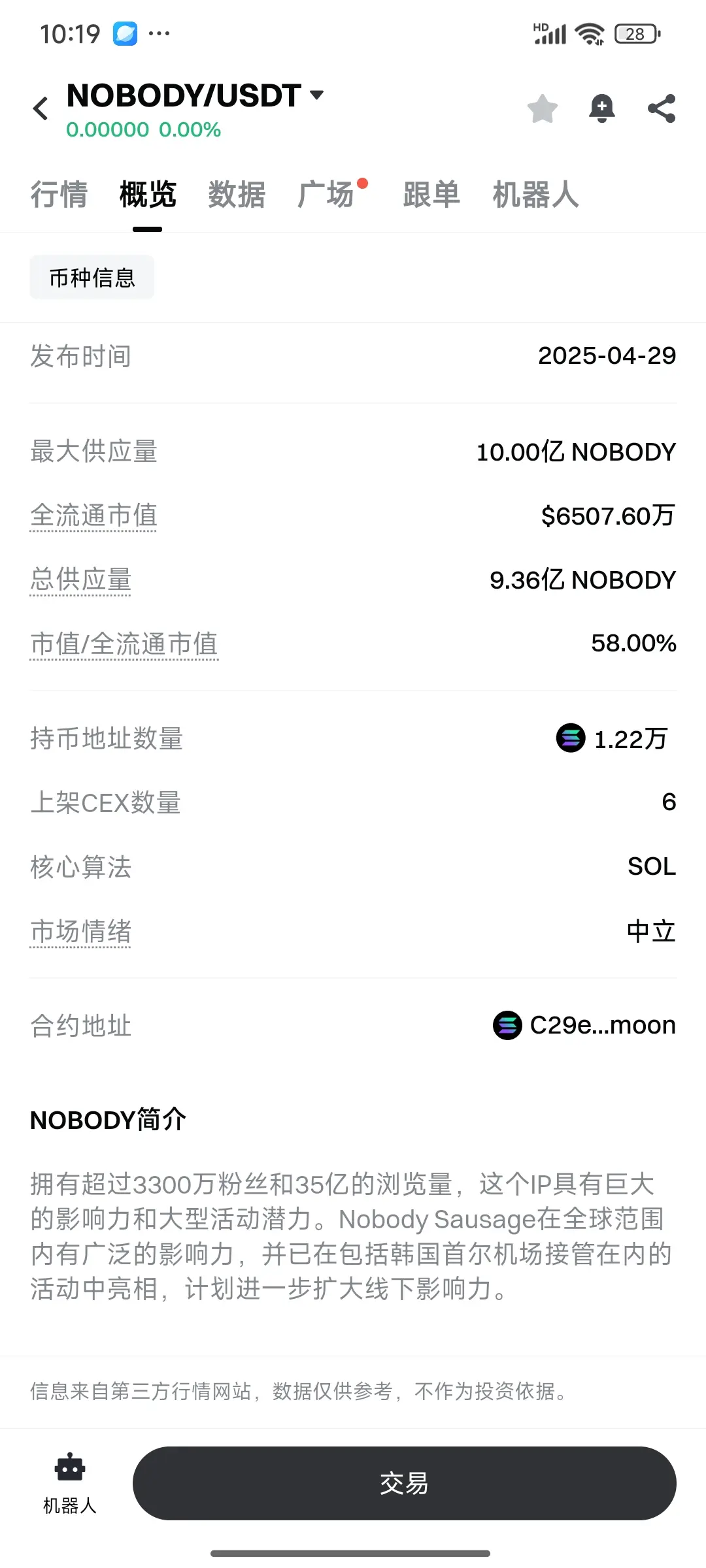Open the C29e...moon contract address
This screenshot has width=706, height=1568.
(603, 1025)
